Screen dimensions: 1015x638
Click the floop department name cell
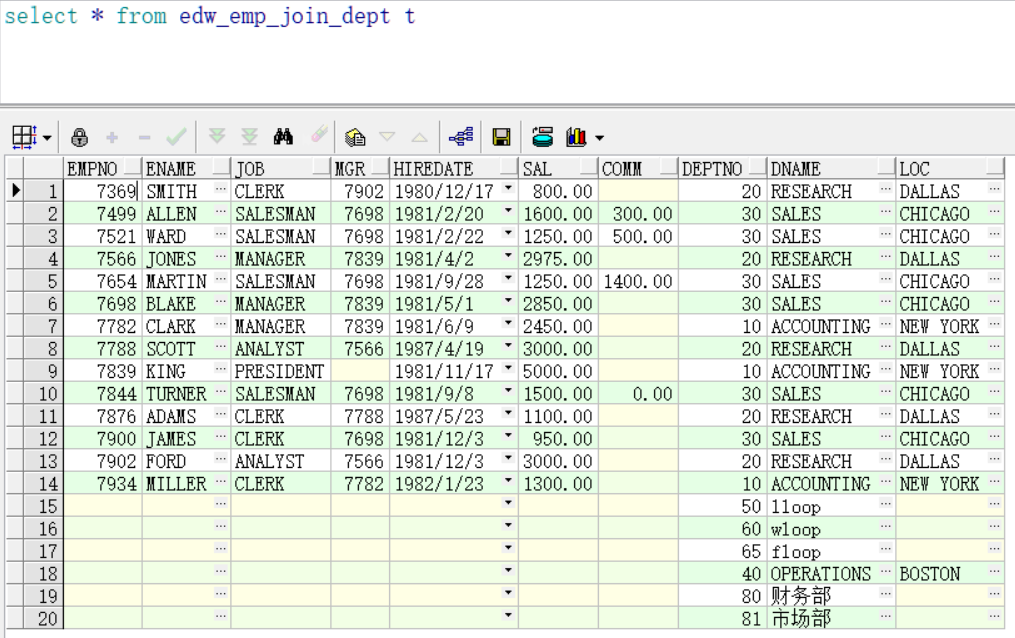831,551
